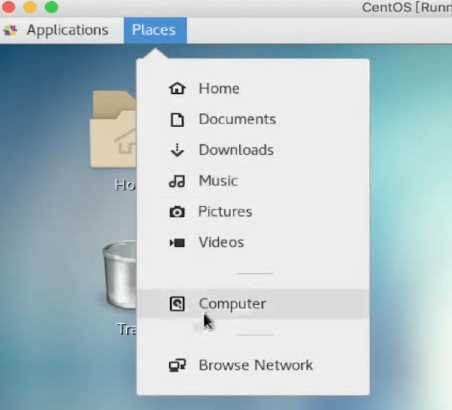Click the Applications menu foot logo icon
Screen dimensions: 452x410
pos(10,30)
